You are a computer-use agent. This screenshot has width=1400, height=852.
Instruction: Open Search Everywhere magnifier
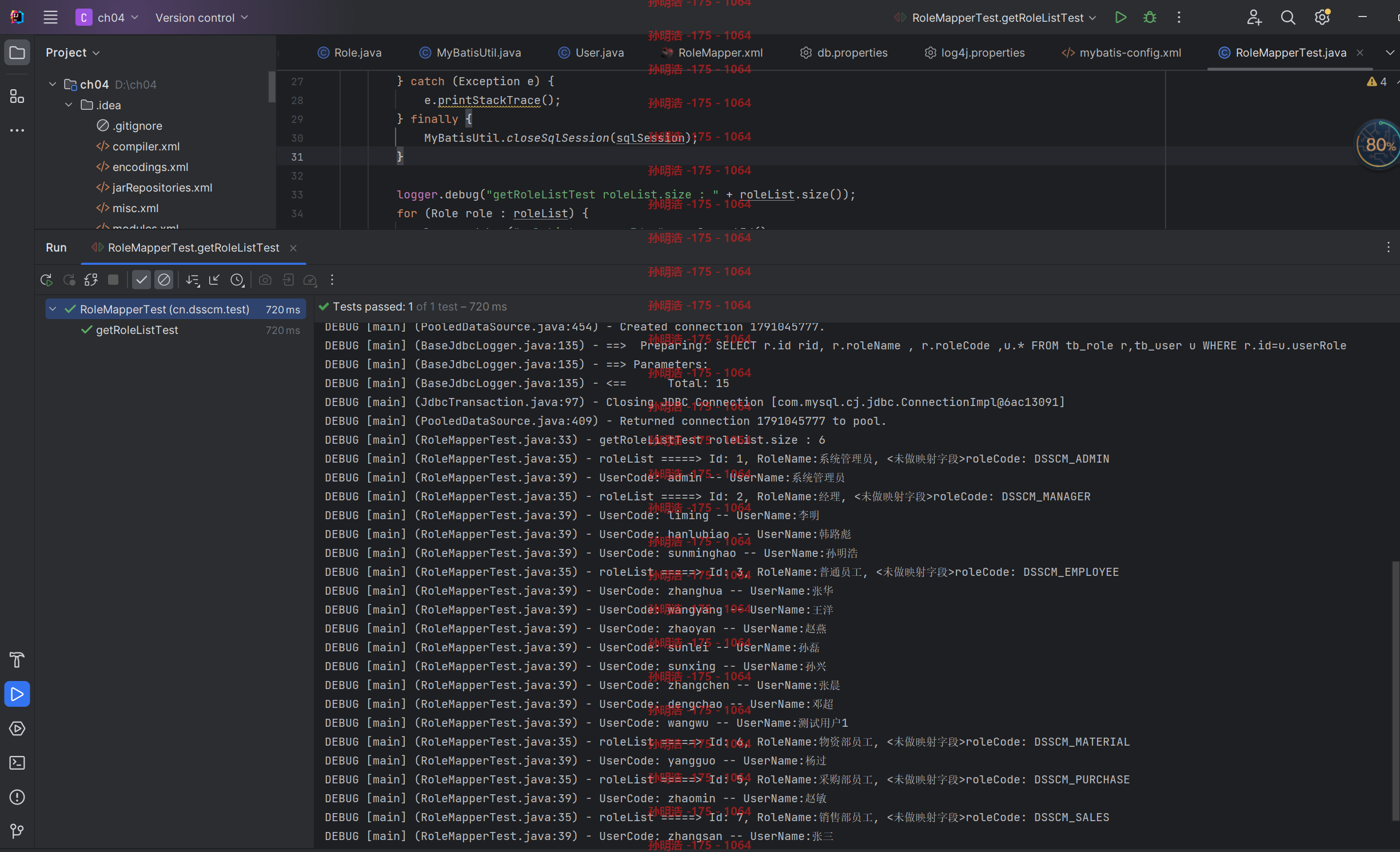1288,17
